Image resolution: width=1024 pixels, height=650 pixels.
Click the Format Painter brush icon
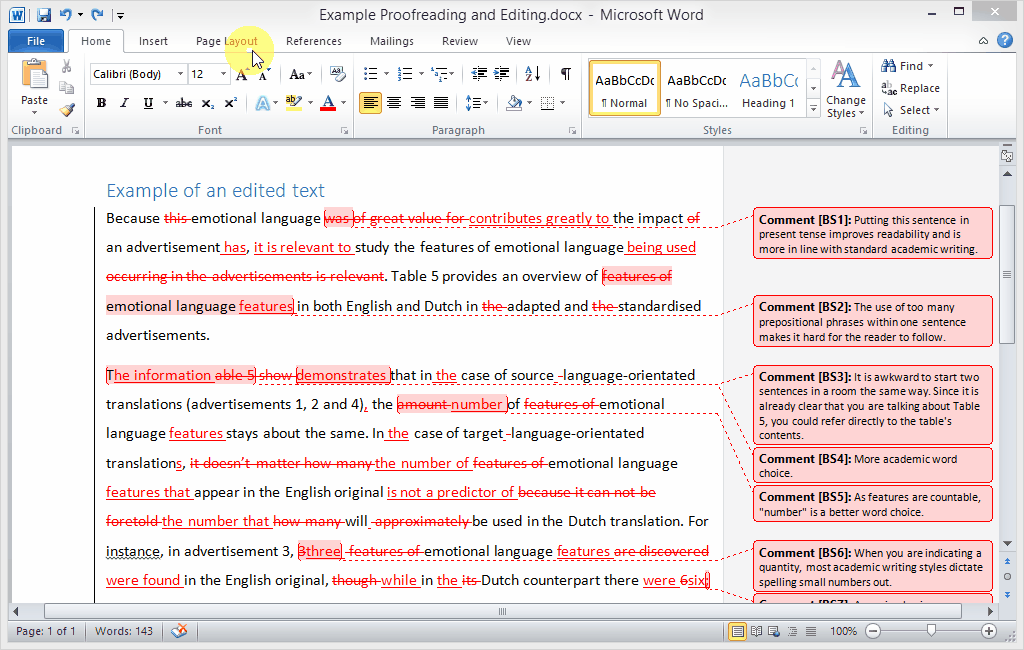(67, 110)
